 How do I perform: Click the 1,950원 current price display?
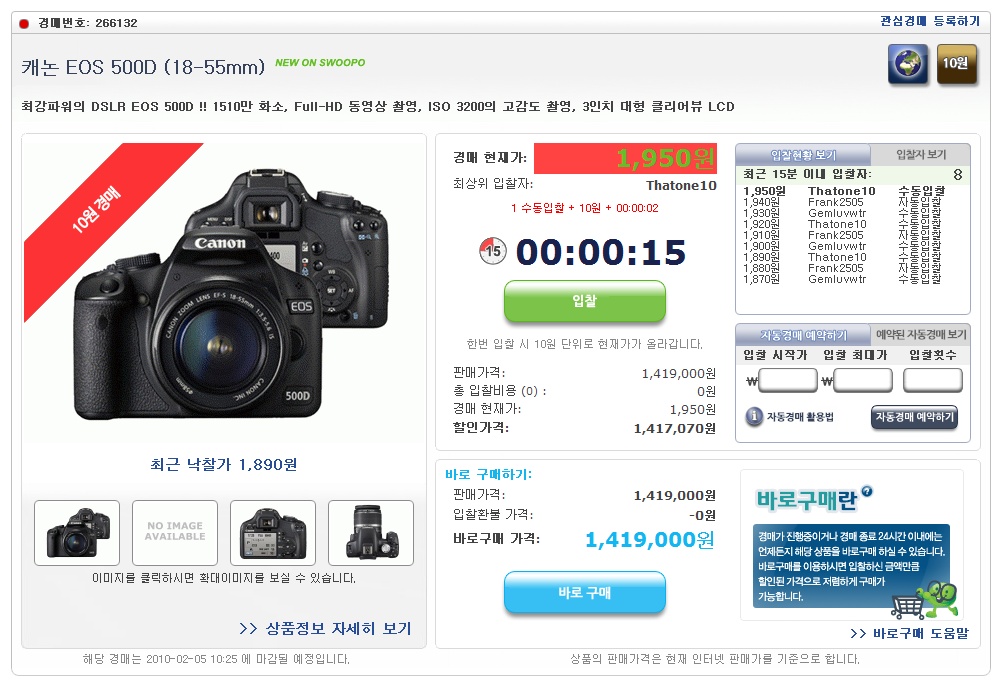(x=625, y=158)
